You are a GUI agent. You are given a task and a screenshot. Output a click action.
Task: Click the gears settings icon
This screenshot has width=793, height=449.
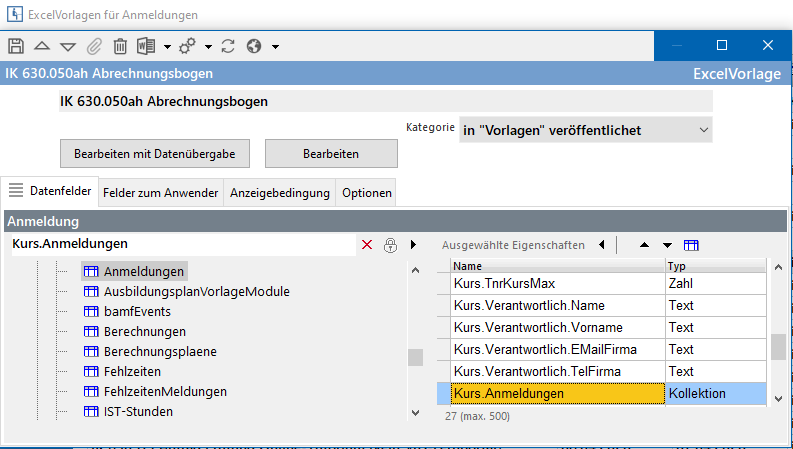click(x=188, y=46)
